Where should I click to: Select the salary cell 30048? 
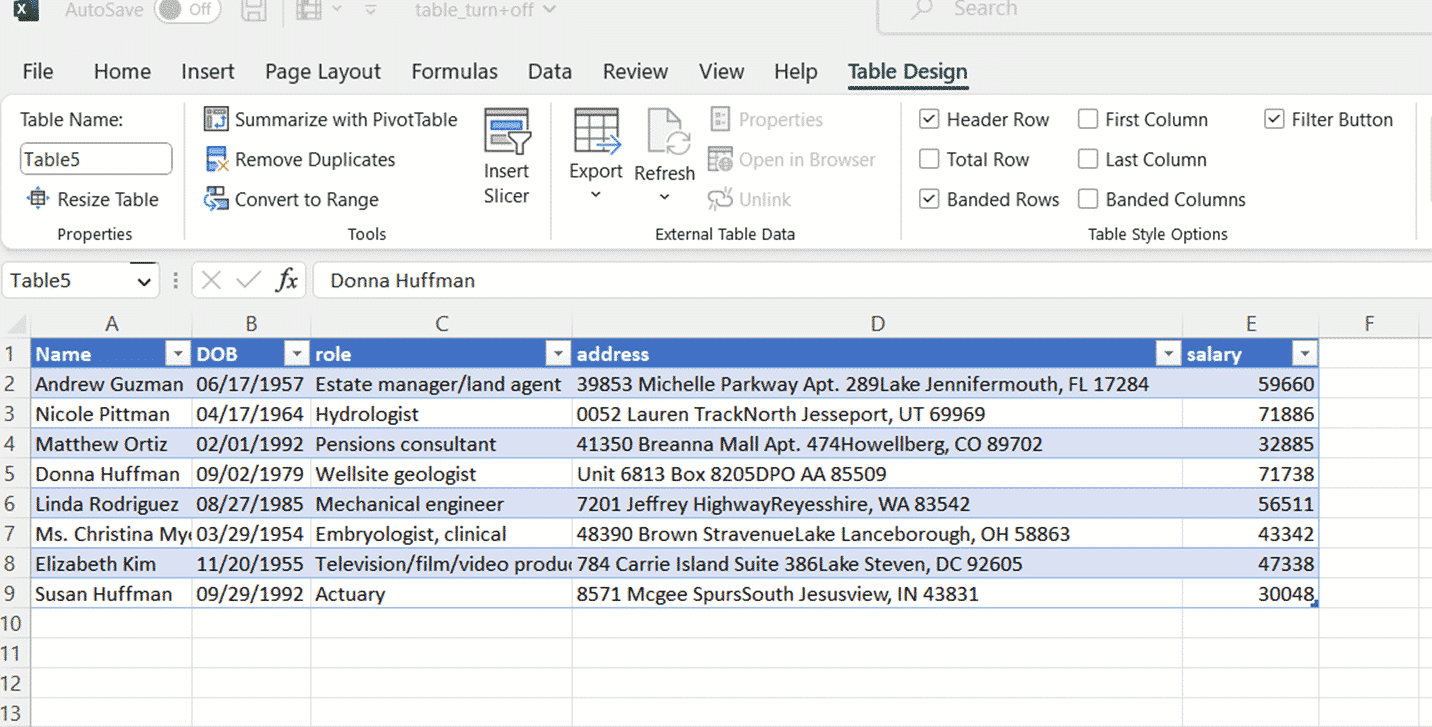pyautogui.click(x=1250, y=594)
